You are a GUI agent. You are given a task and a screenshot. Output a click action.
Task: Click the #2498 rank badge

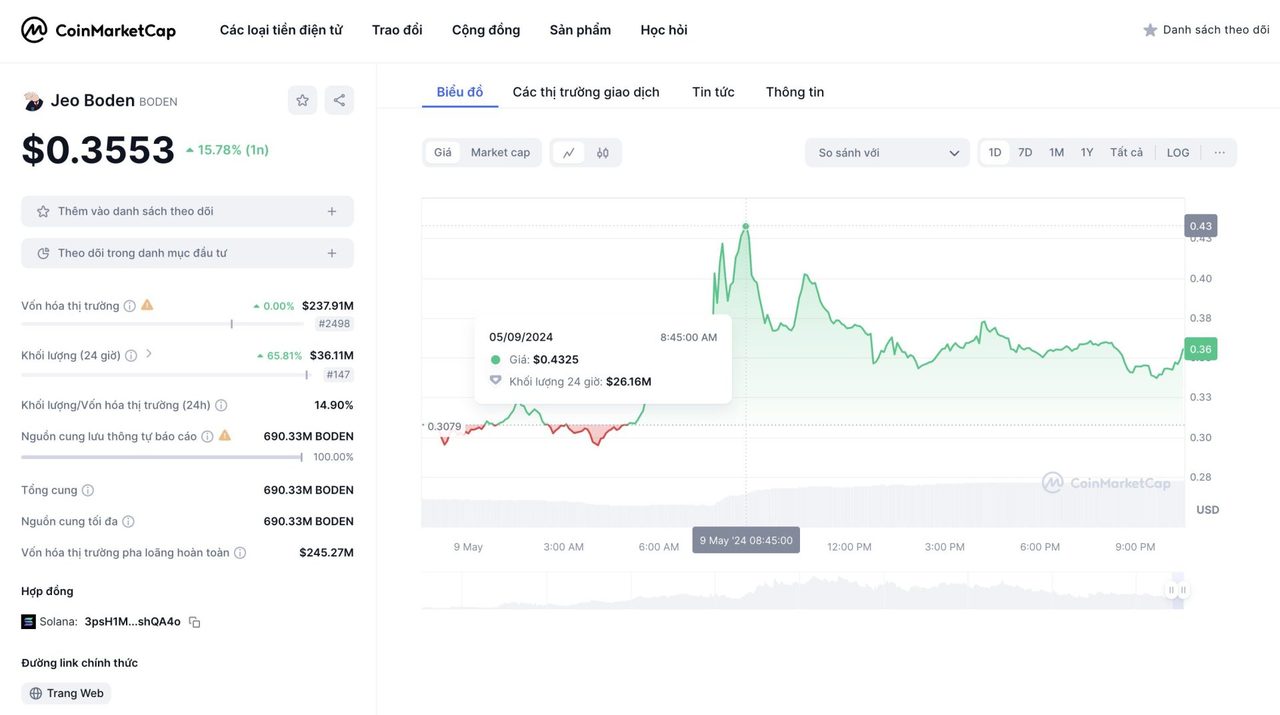335,324
